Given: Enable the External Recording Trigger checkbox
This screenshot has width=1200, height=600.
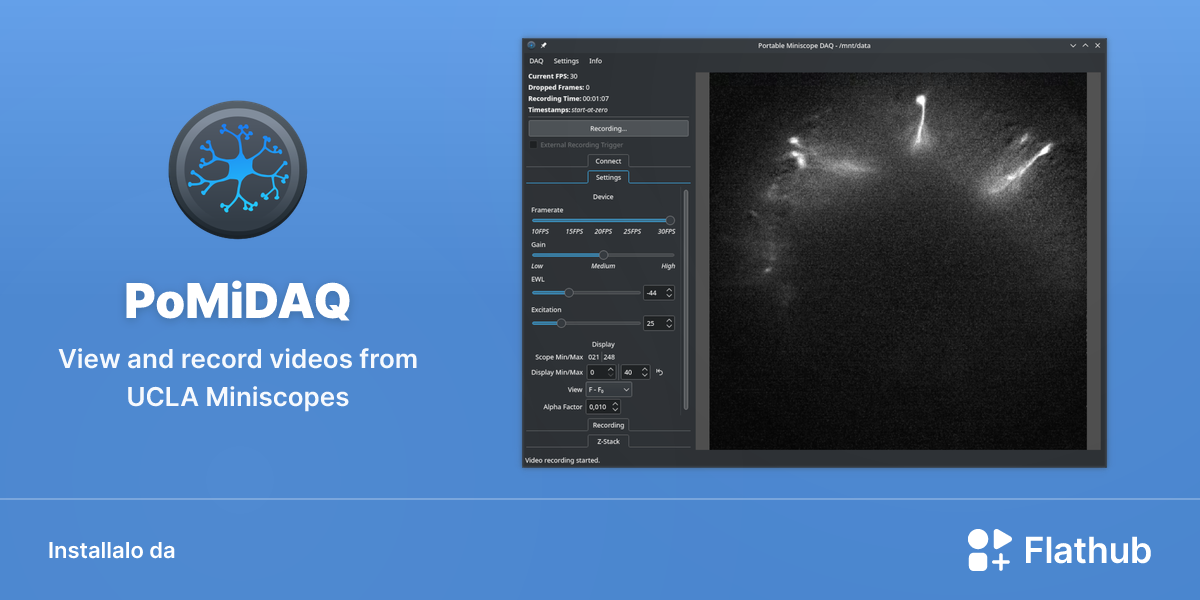Looking at the screenshot, I should [533, 145].
